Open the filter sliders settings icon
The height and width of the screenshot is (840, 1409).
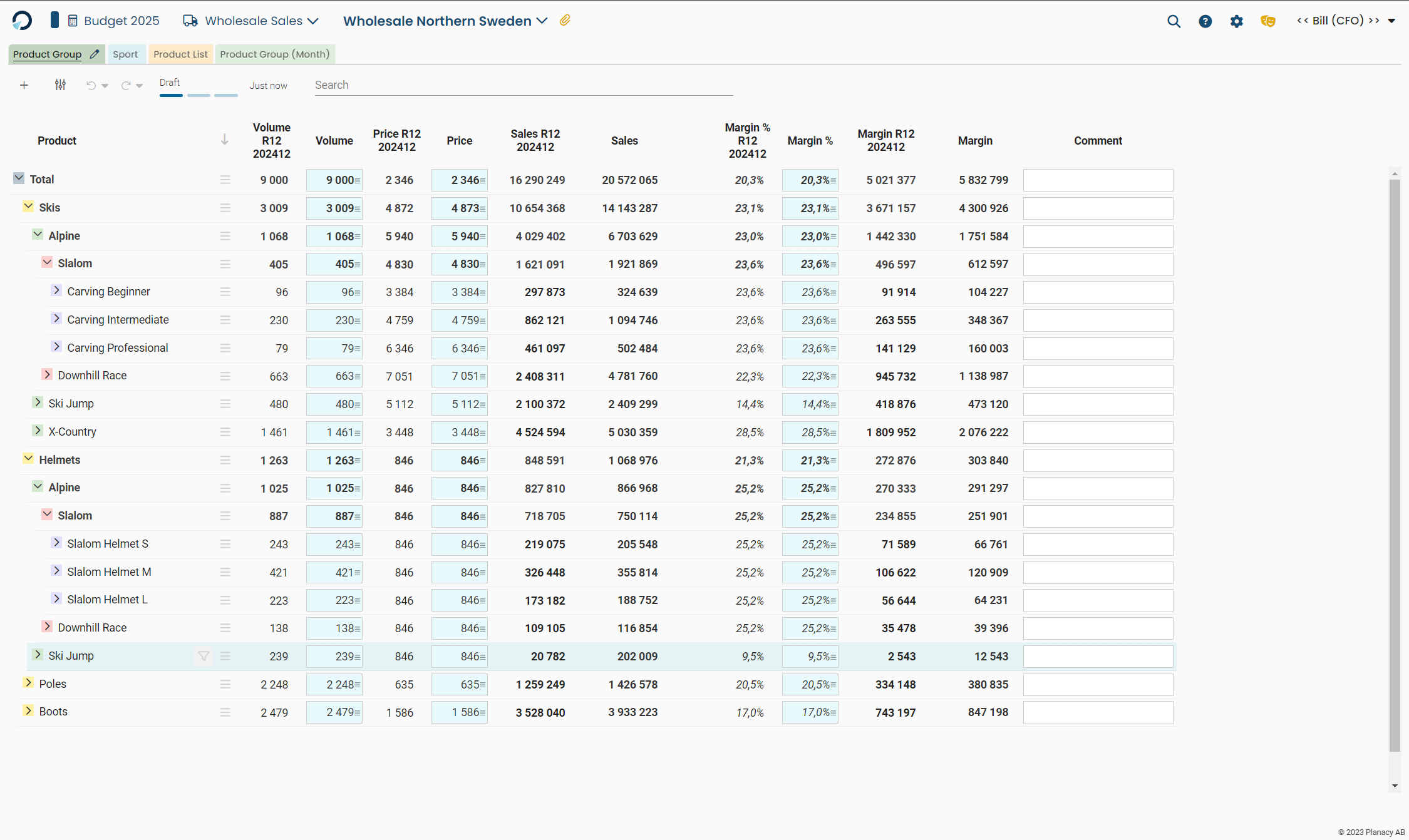click(60, 85)
